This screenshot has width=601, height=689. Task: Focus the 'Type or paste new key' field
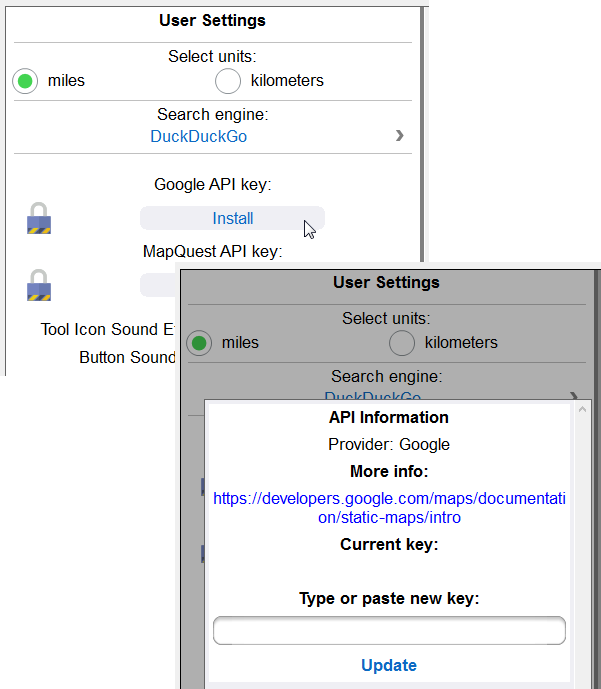[389, 630]
